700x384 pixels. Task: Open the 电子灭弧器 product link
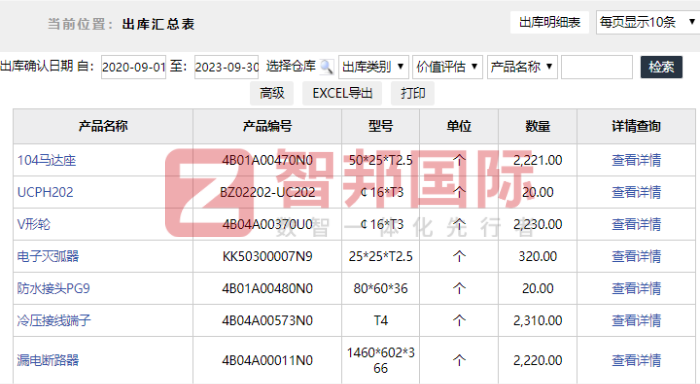pos(48,256)
